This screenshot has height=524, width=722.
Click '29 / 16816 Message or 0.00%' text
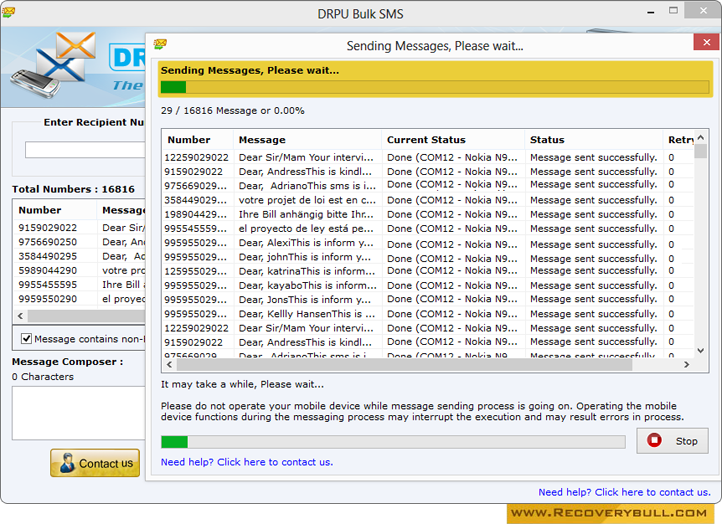pos(233,111)
